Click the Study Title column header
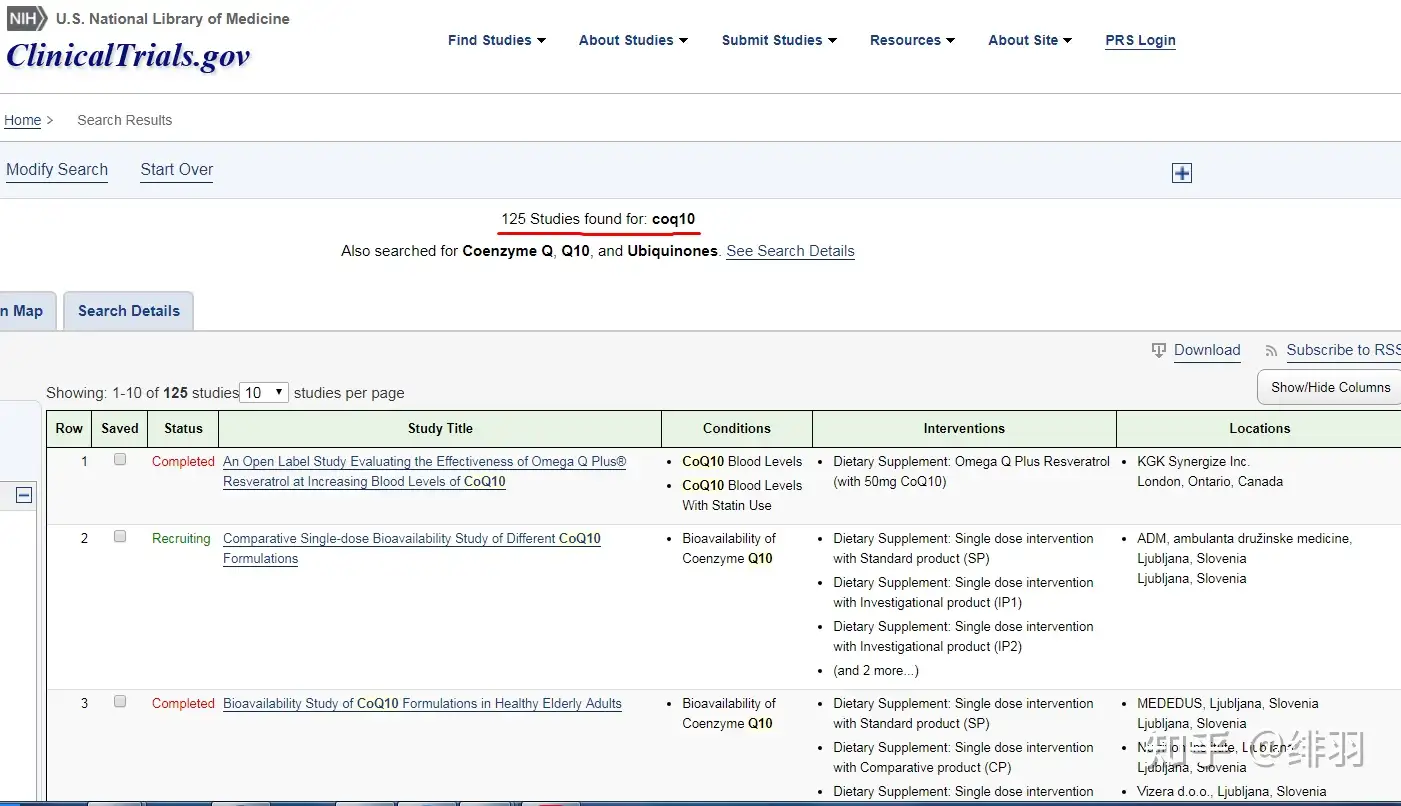1401x806 pixels. click(x=440, y=428)
